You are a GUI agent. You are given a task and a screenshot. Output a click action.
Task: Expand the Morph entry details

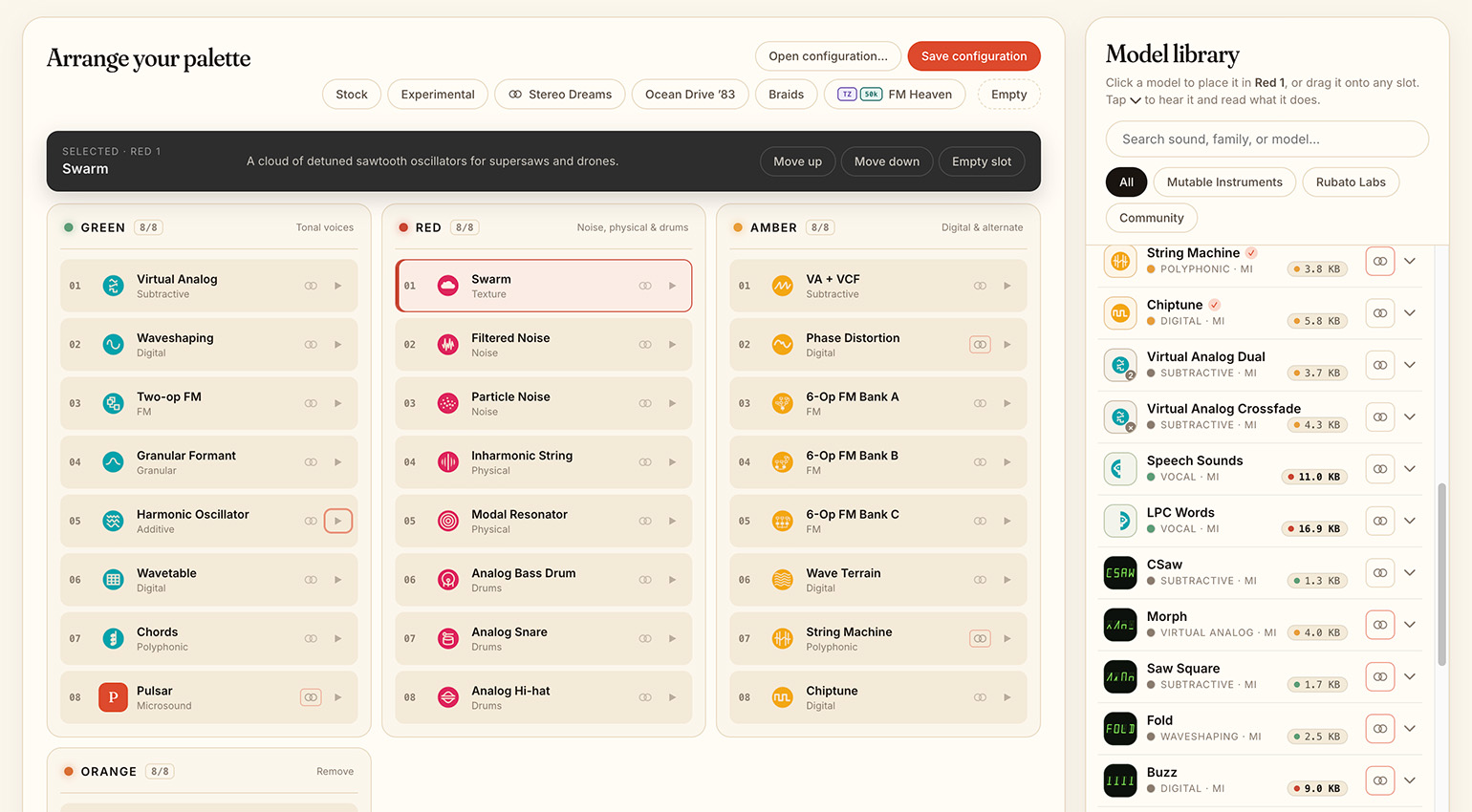(x=1410, y=625)
